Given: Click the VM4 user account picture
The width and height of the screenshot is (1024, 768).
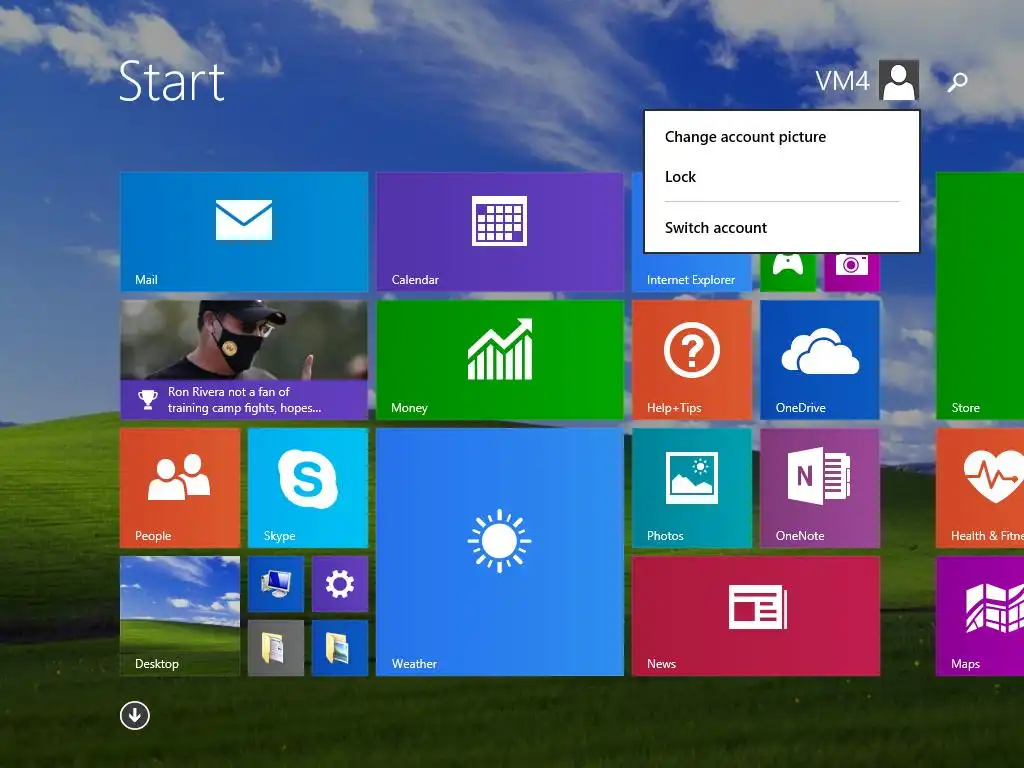Looking at the screenshot, I should pyautogui.click(x=899, y=80).
